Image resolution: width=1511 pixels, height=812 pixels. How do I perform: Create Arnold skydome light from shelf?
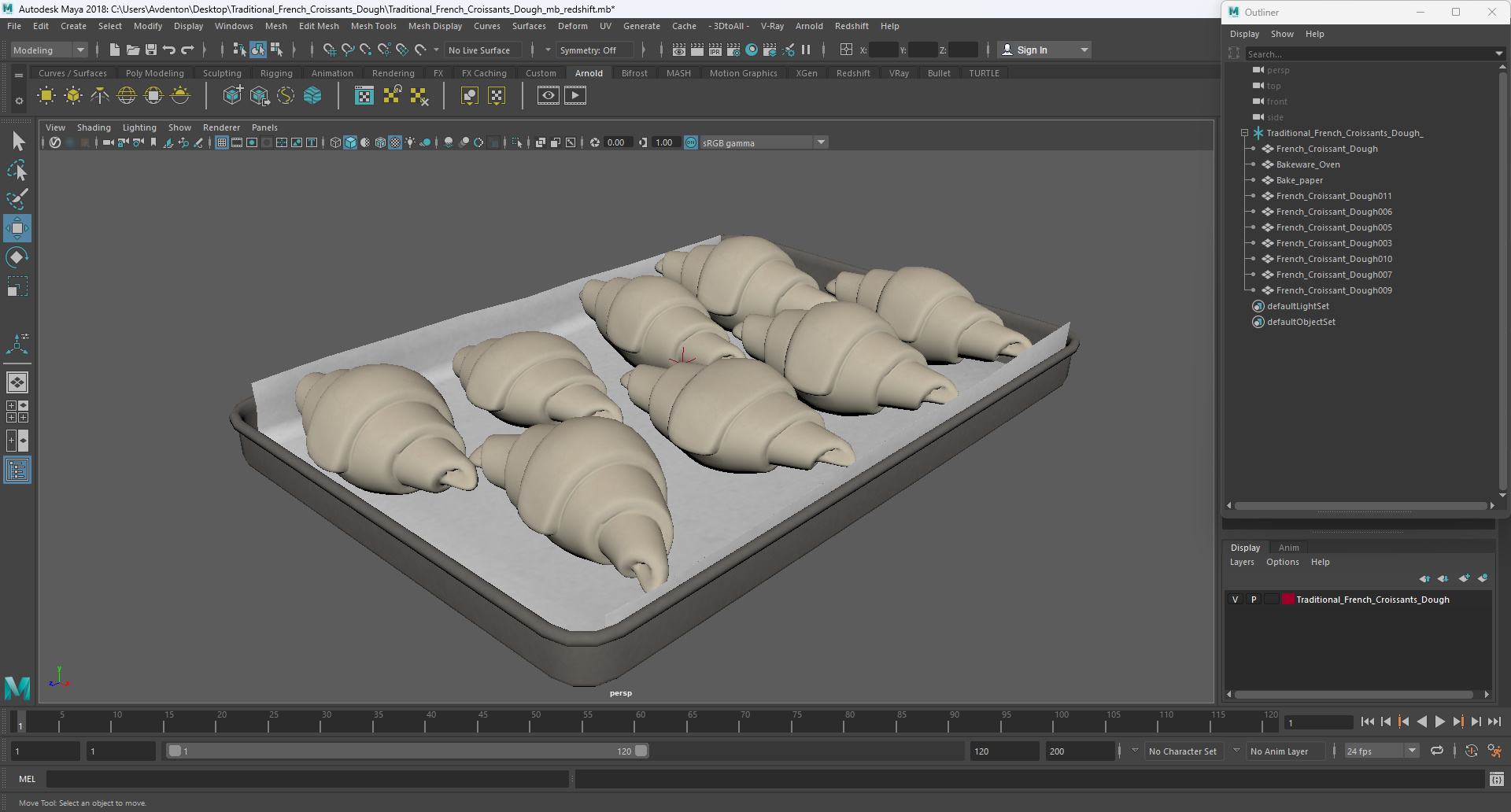tap(127, 96)
